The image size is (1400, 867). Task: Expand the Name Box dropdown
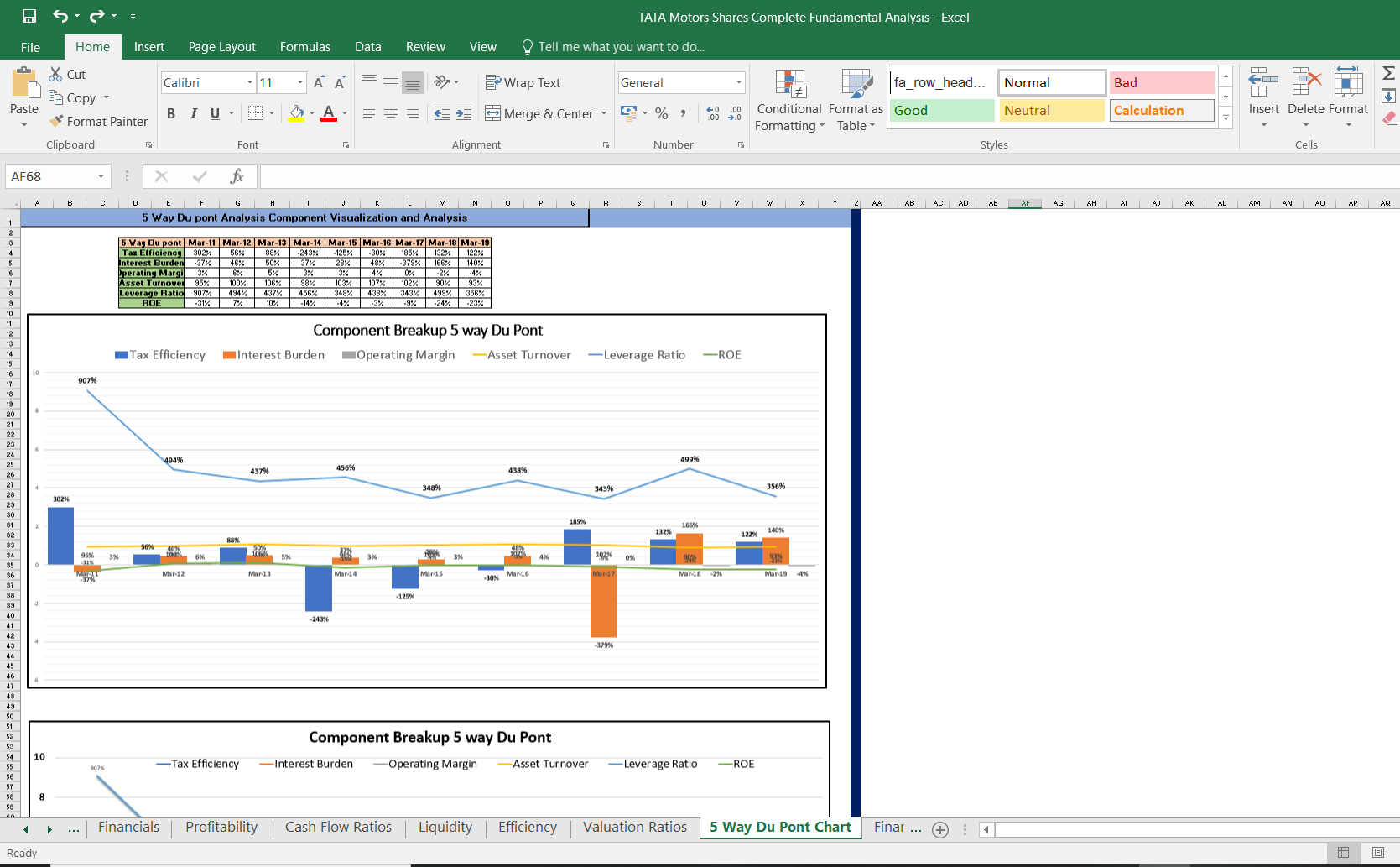(x=101, y=176)
